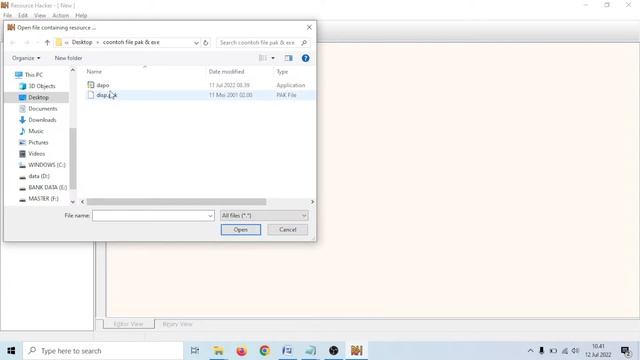The height and width of the screenshot is (360, 640).
Task: Click the refresh folder icon
Action: coord(206,42)
